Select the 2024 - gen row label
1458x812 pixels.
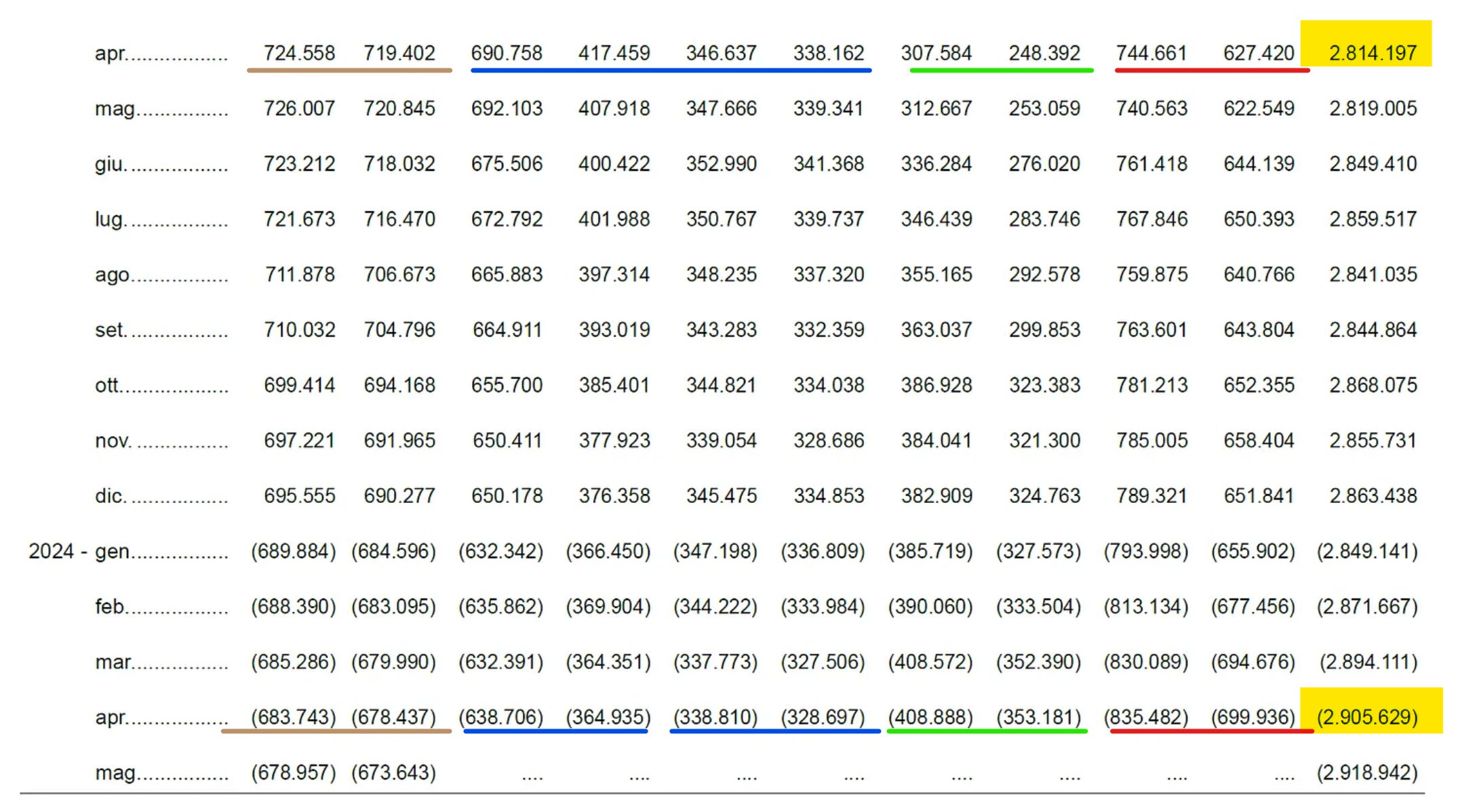(x=80, y=551)
